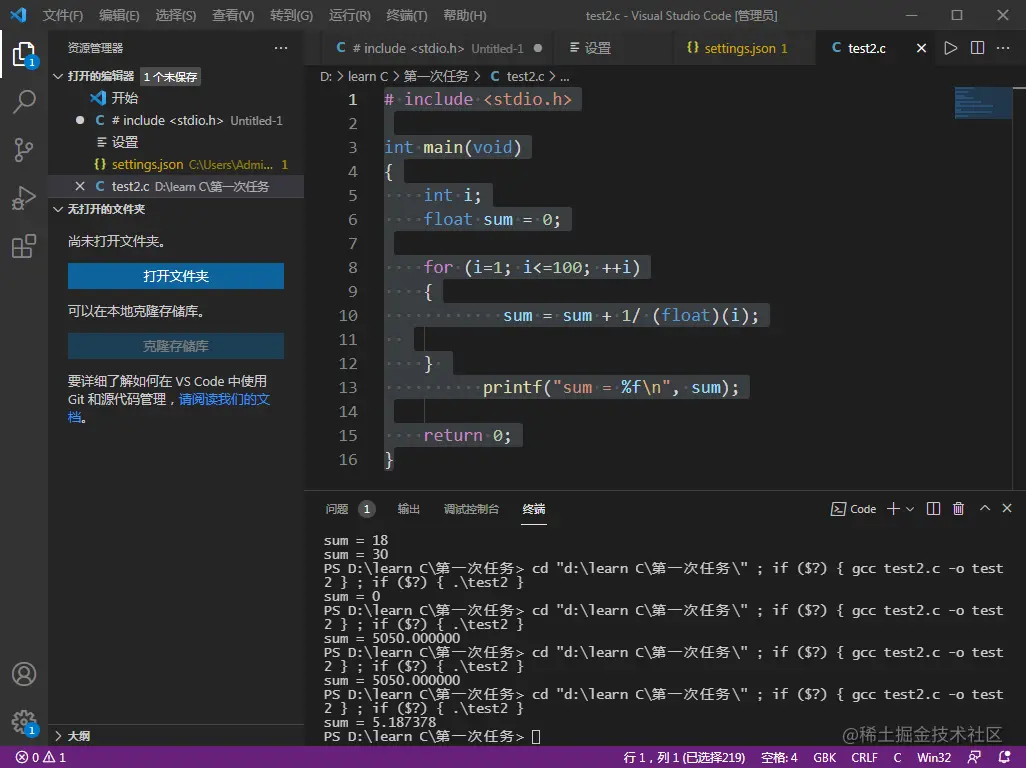The height and width of the screenshot is (768, 1026).
Task: Open the Terminal menu in menu bar
Action: point(406,16)
